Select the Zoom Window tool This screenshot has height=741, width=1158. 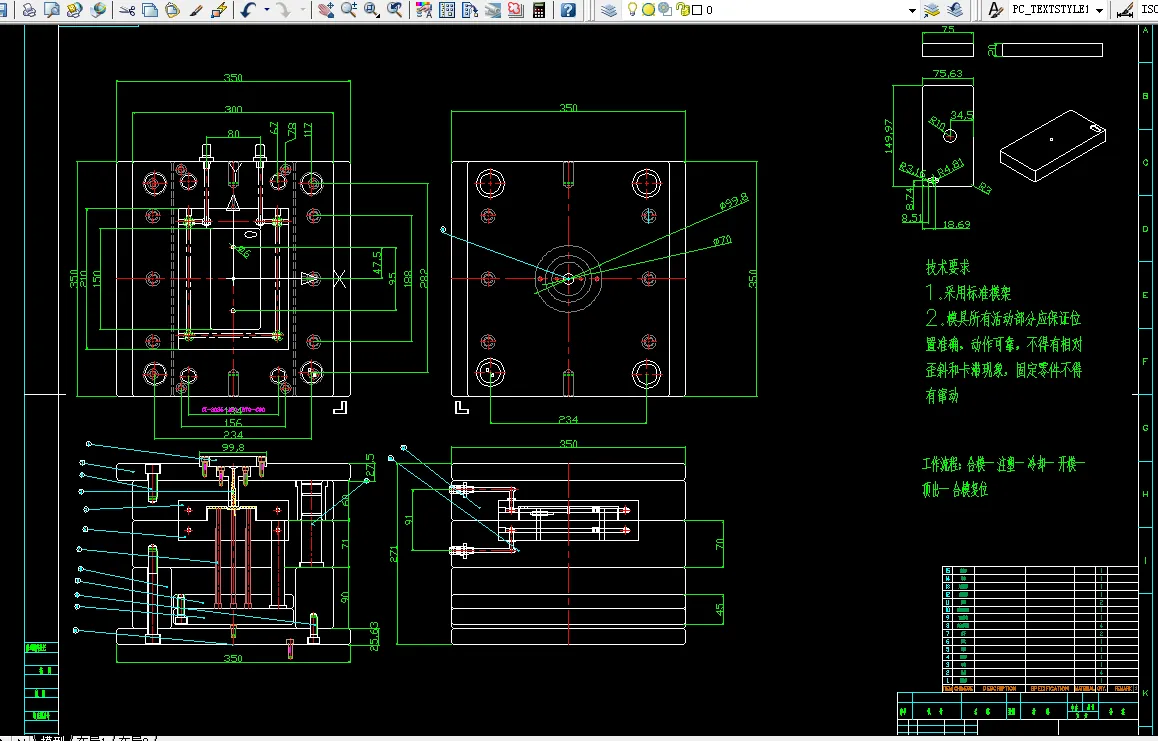[x=371, y=10]
